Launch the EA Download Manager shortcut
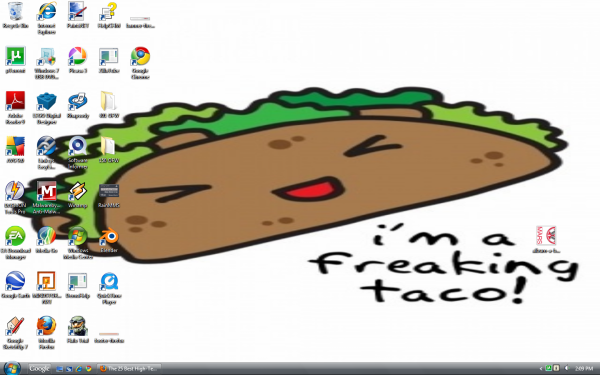This screenshot has width=600, height=375. click(x=15, y=242)
